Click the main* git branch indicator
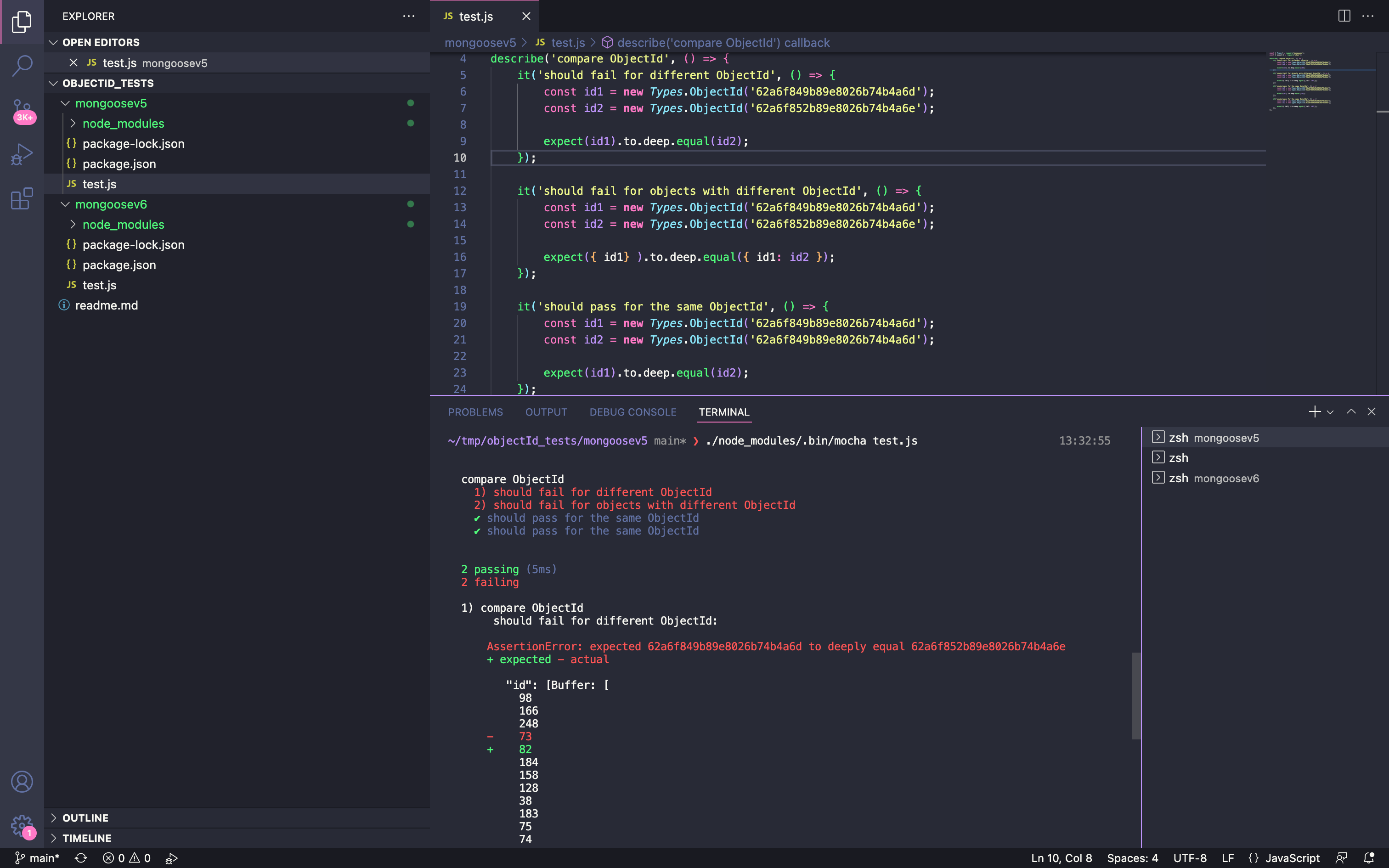 click(x=37, y=858)
